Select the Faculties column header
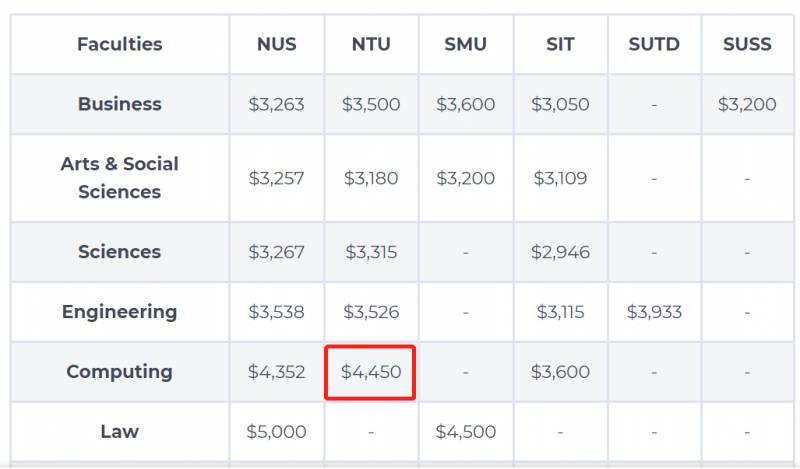 pyautogui.click(x=119, y=44)
